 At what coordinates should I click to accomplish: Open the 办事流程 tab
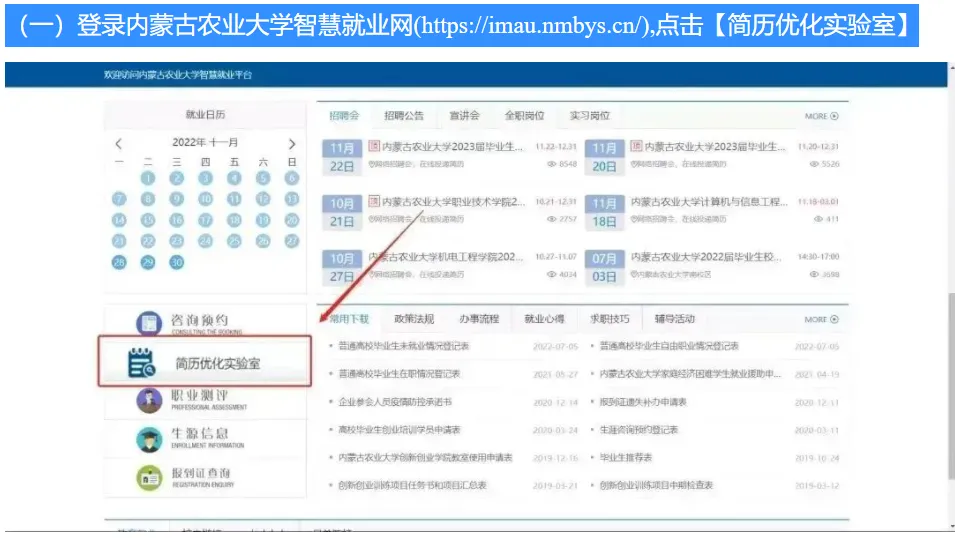(479, 319)
